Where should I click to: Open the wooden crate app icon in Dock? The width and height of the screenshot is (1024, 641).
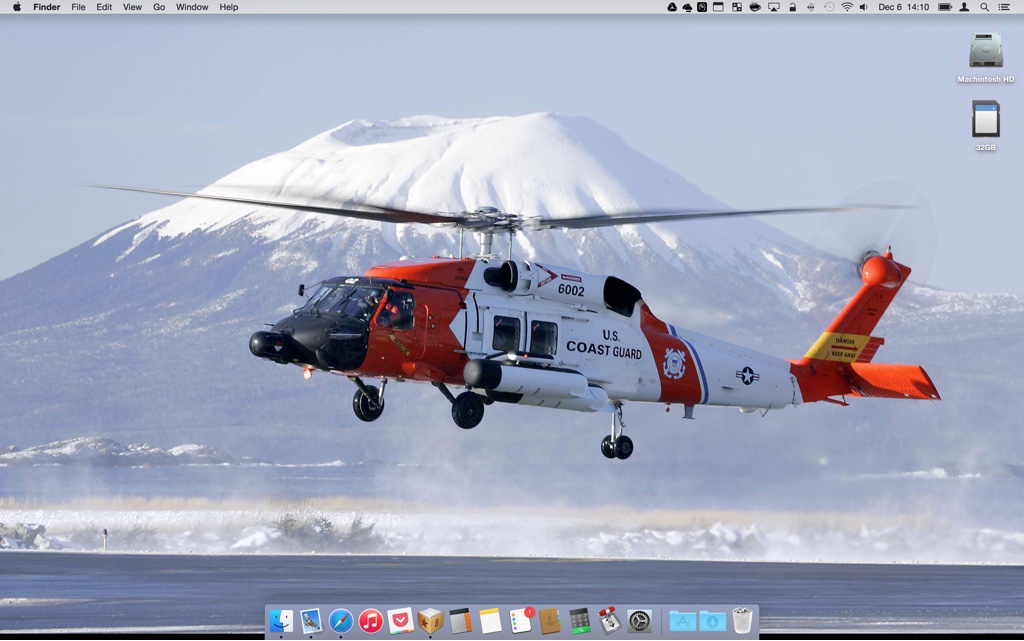[430, 621]
